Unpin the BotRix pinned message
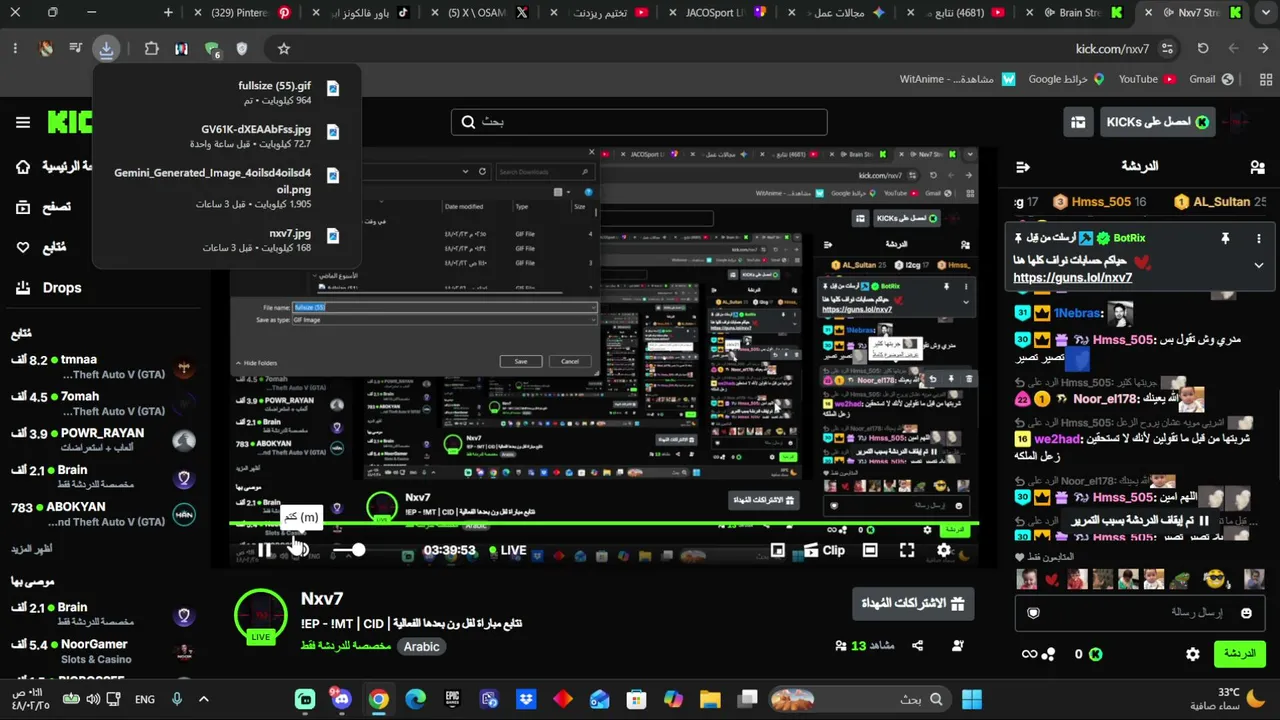Image resolution: width=1280 pixels, height=720 pixels. [x=1225, y=238]
